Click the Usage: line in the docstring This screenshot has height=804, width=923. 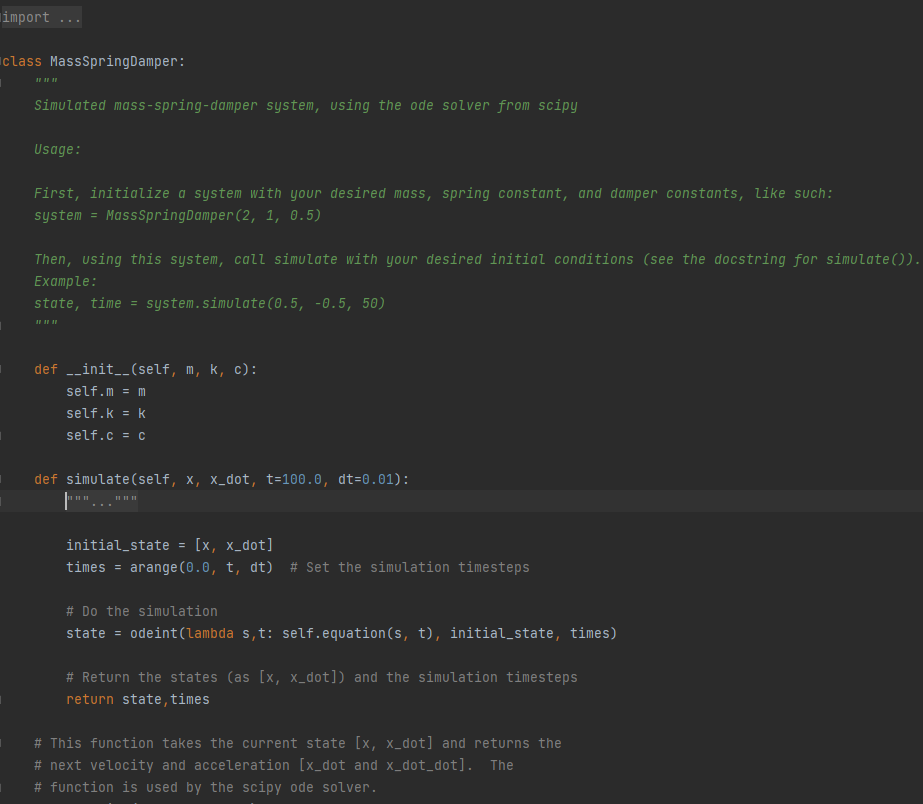point(56,149)
